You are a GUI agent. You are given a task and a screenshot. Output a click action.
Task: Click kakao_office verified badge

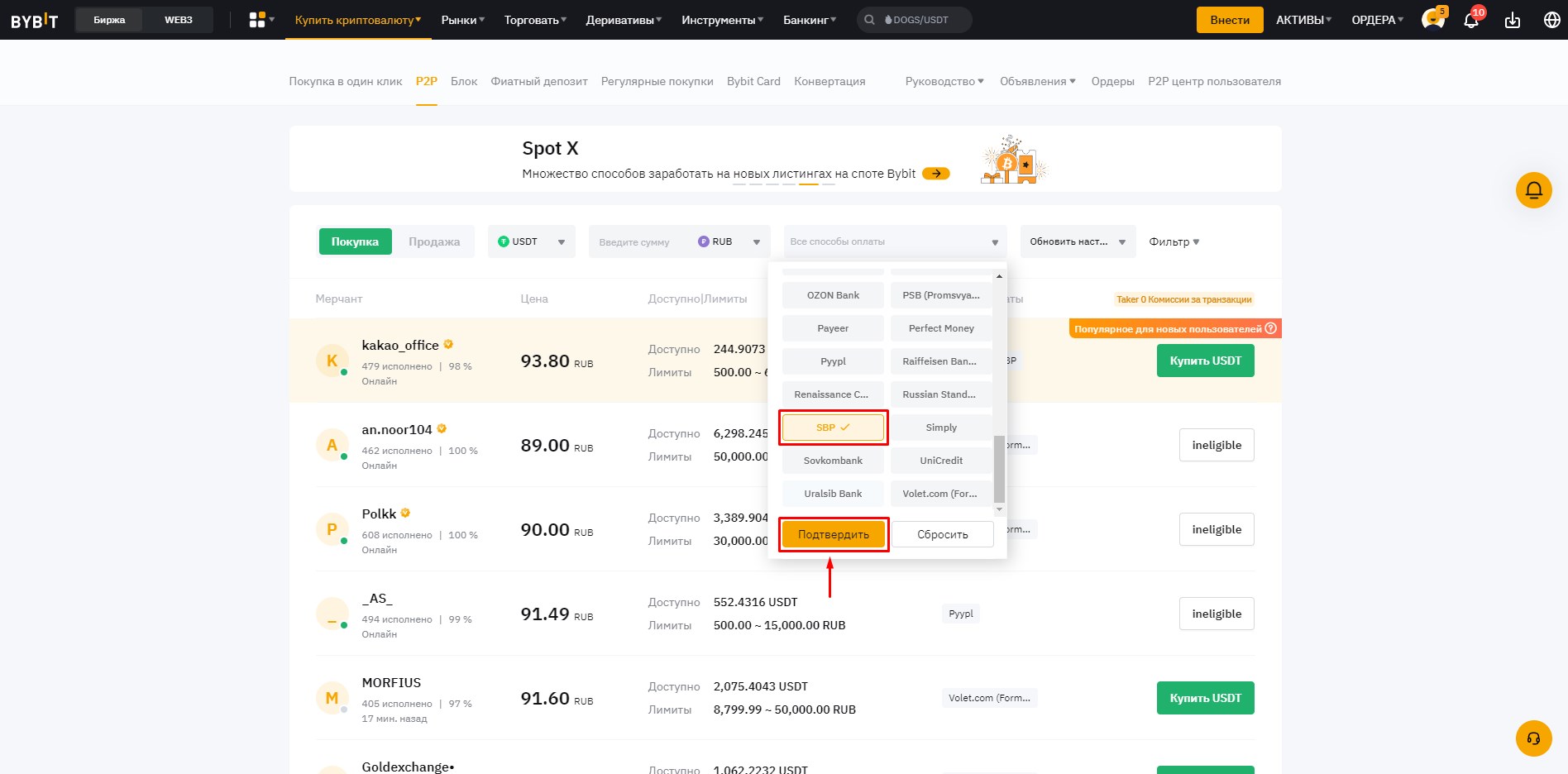click(x=448, y=344)
